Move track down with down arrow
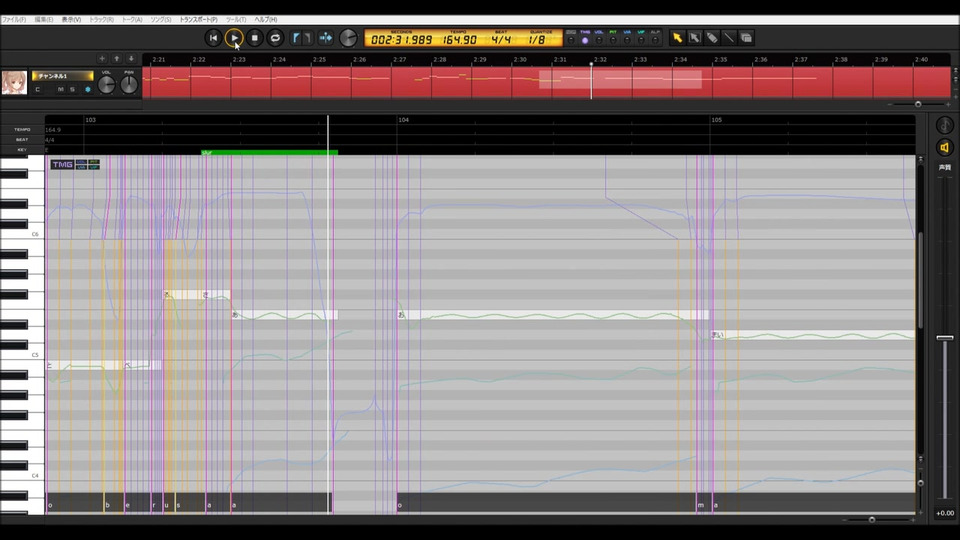960x540 pixels. tap(131, 59)
